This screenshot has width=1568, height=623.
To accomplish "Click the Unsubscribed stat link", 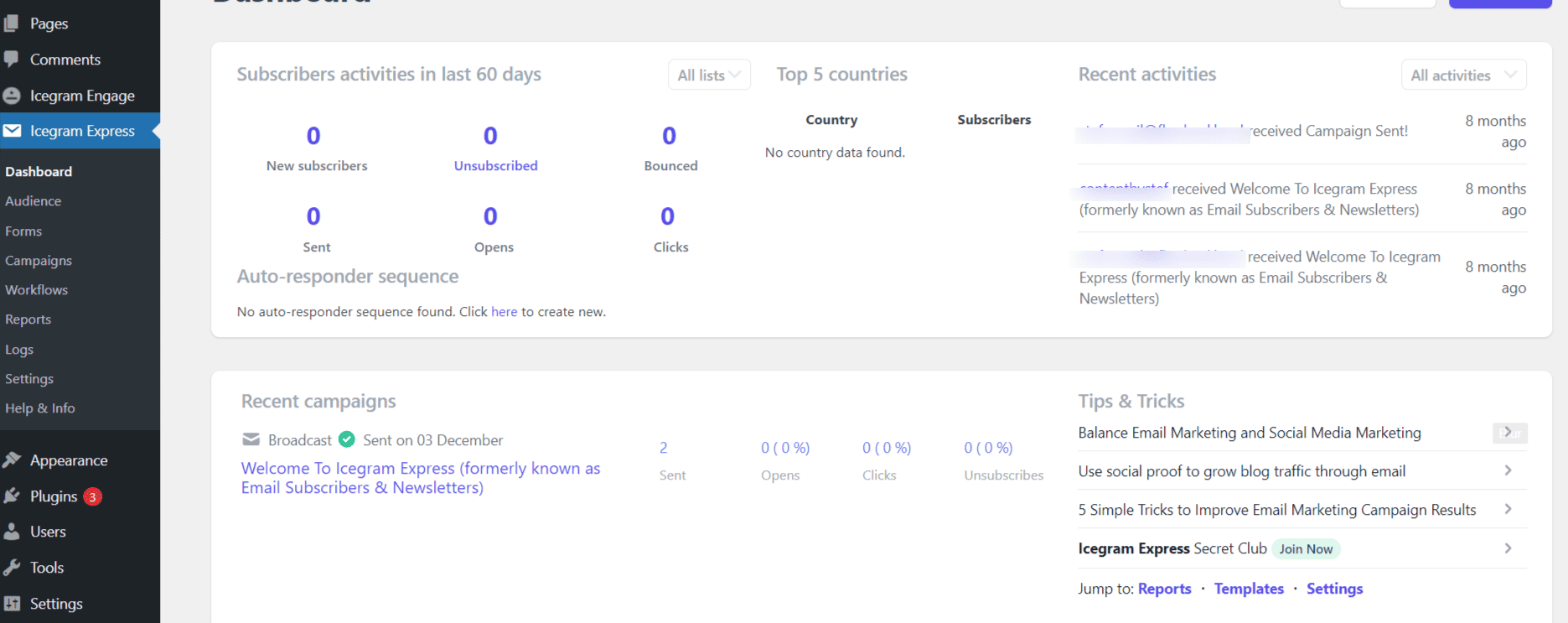I will [x=496, y=166].
